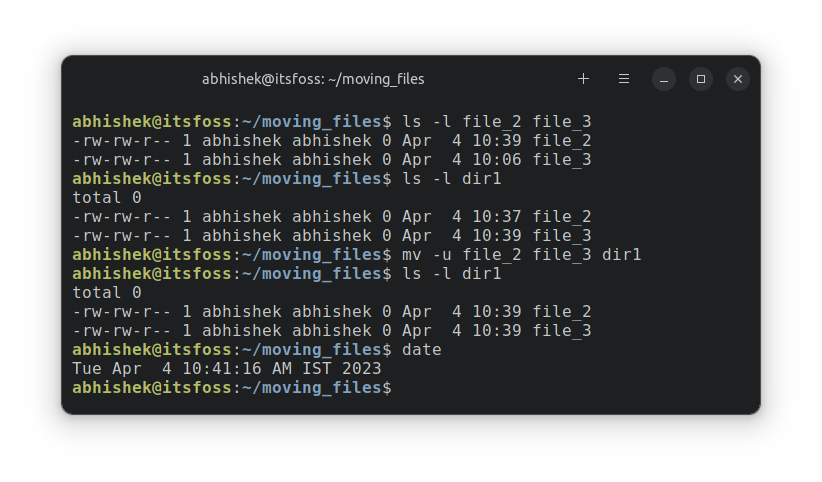Minimize the terminal window
The width and height of the screenshot is (822, 482).
[x=664, y=79]
